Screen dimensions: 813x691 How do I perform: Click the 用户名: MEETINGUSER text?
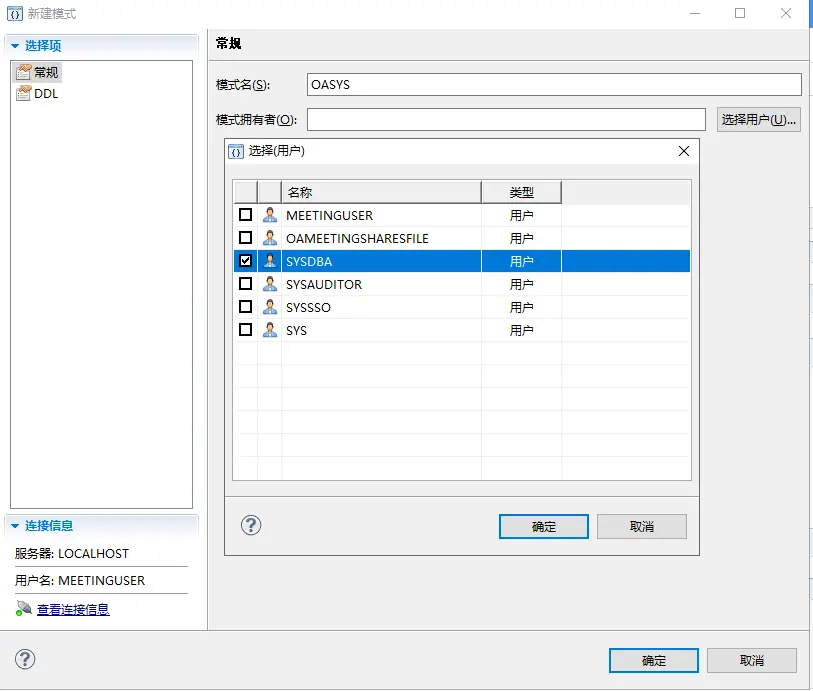tap(80, 581)
